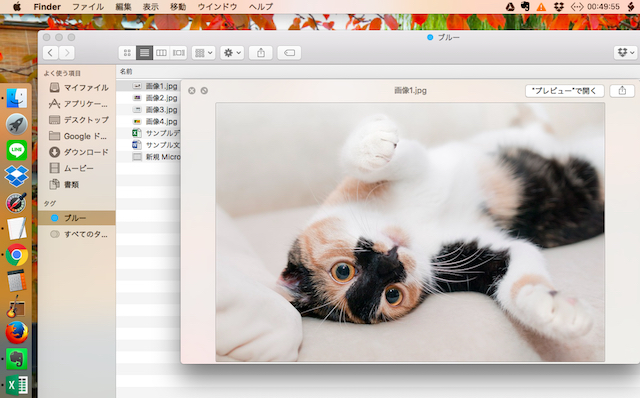
Task: Click the Google Drive menu bar icon
Action: (x=510, y=7)
